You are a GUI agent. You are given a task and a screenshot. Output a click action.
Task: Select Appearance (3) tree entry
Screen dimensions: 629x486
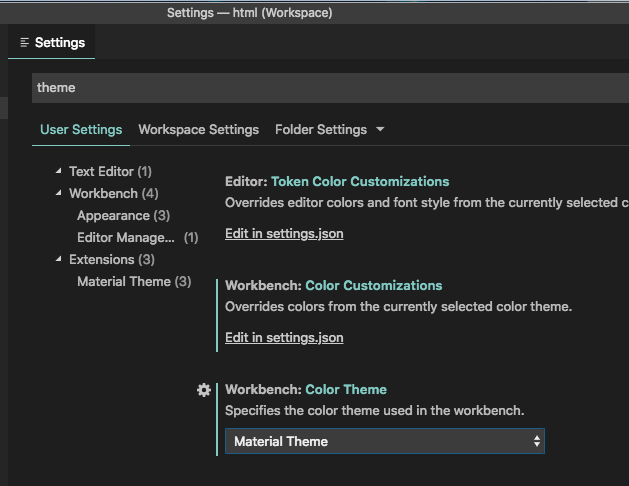pos(124,216)
